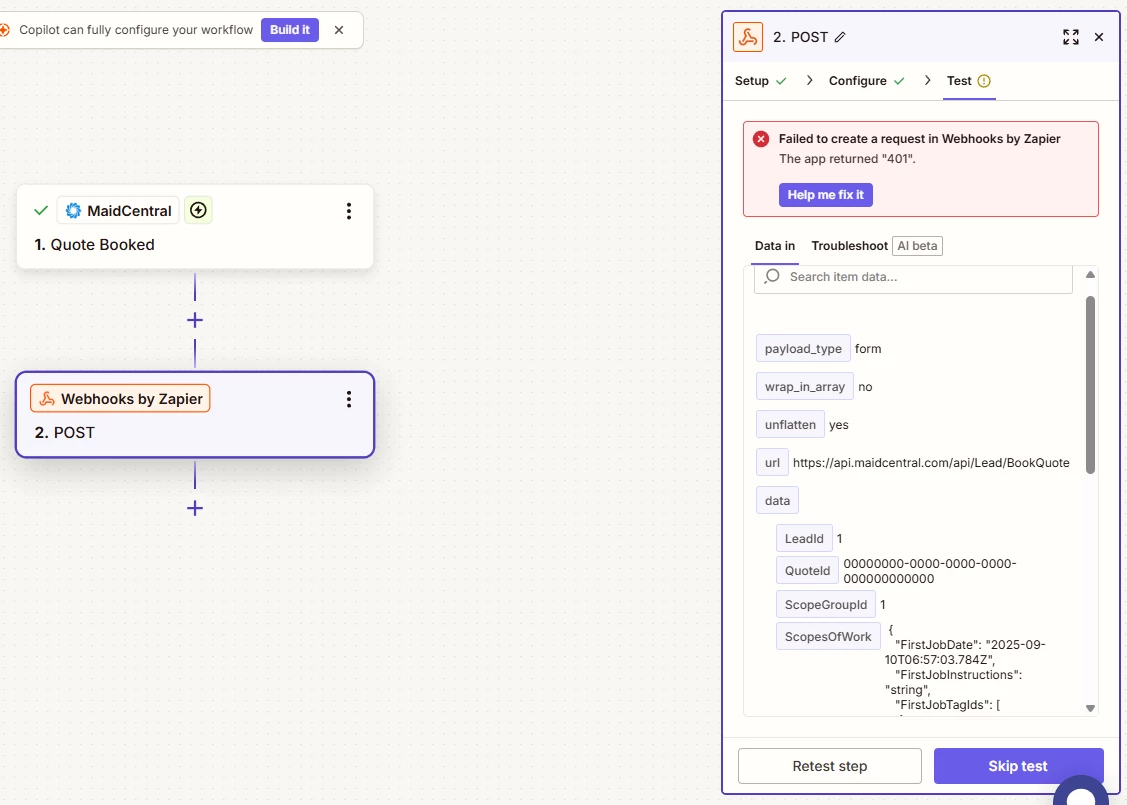This screenshot has height=805, width=1127.
Task: Focus the Search item data field
Action: point(913,277)
